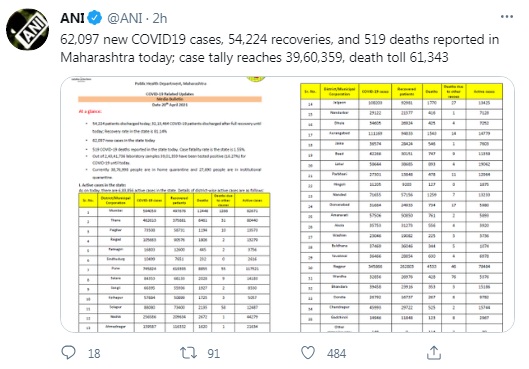Click the share upload icon

434,353
